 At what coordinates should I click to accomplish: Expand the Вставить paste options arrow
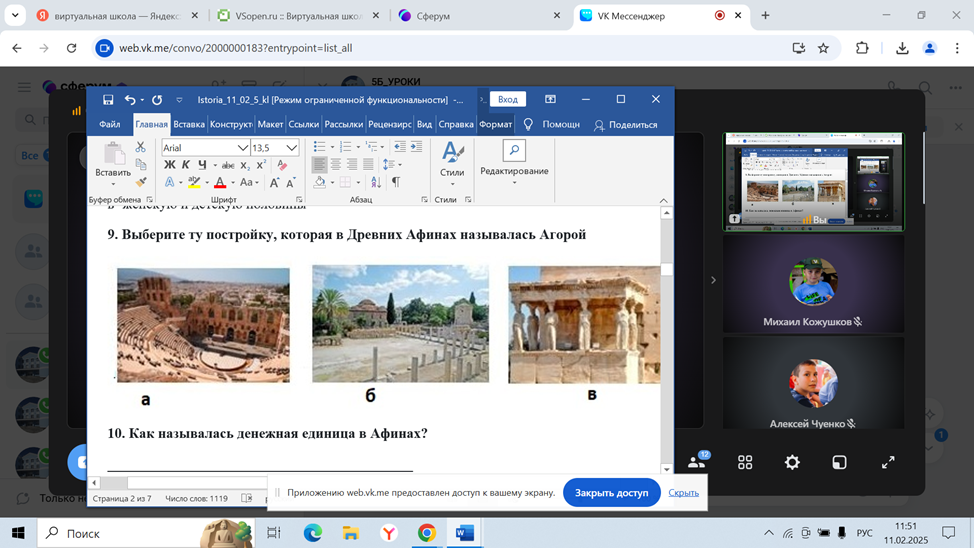click(x=113, y=184)
